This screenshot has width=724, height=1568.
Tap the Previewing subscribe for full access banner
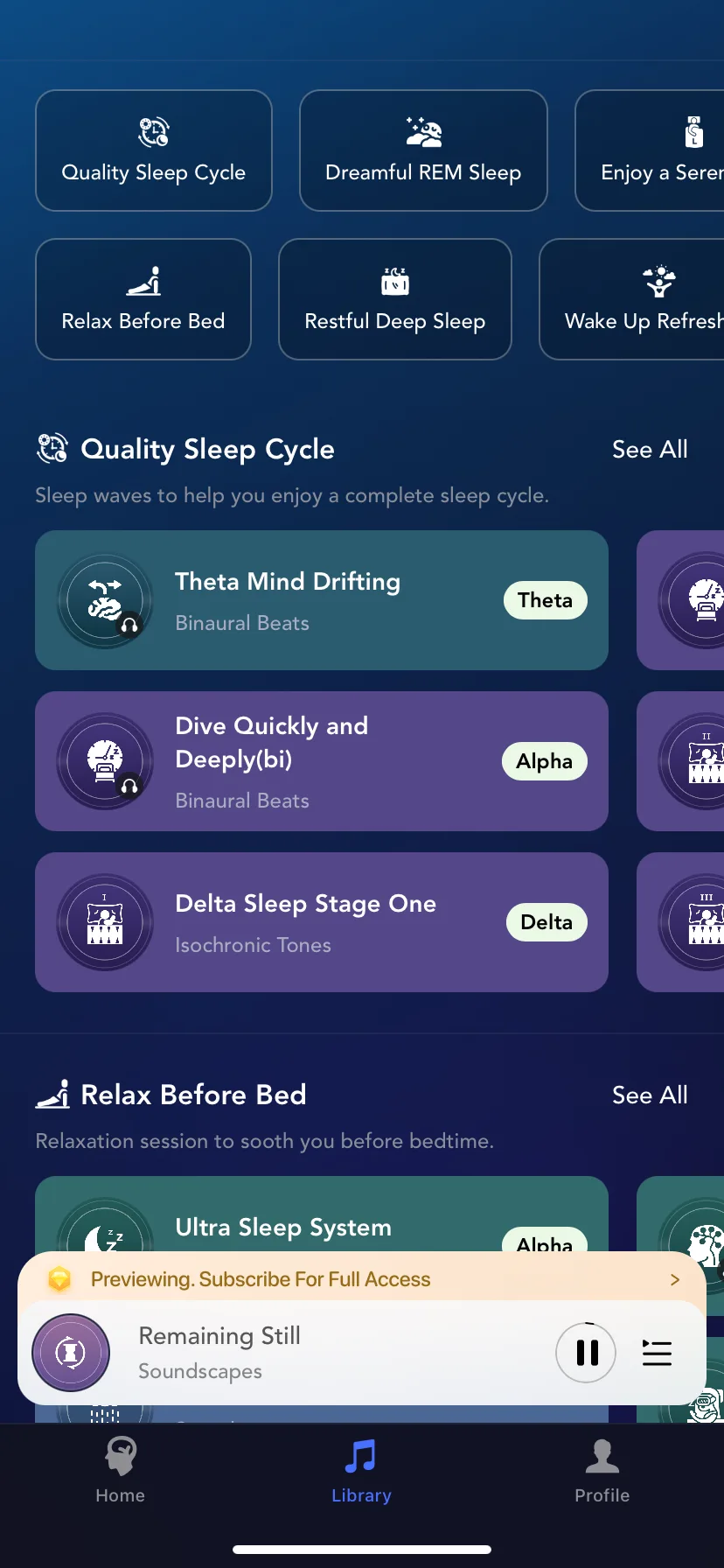click(x=362, y=1277)
